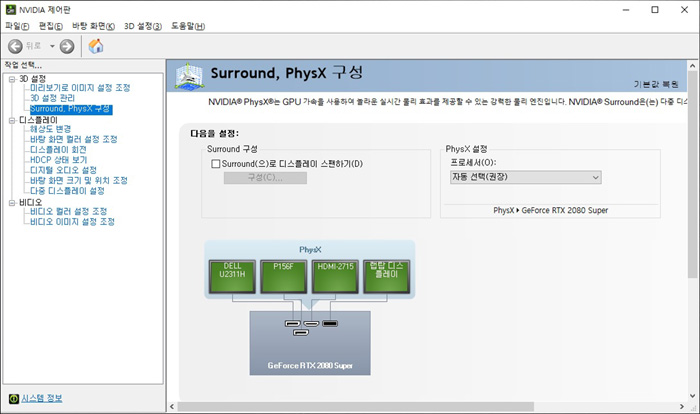This screenshot has height=414, width=700.
Task: Open the 3D 설정(3) menu
Action: [143, 26]
